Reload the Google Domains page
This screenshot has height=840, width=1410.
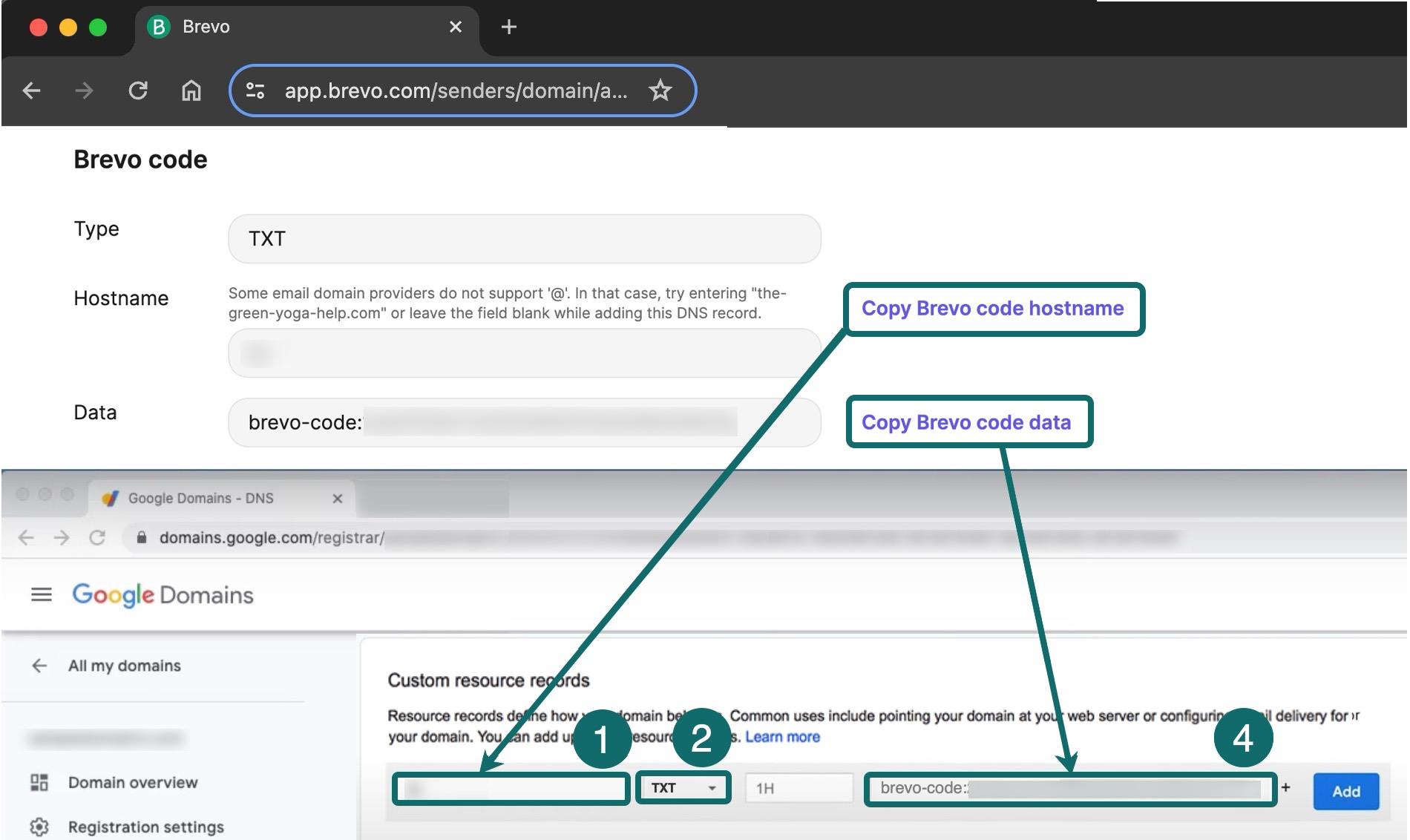pos(97,537)
